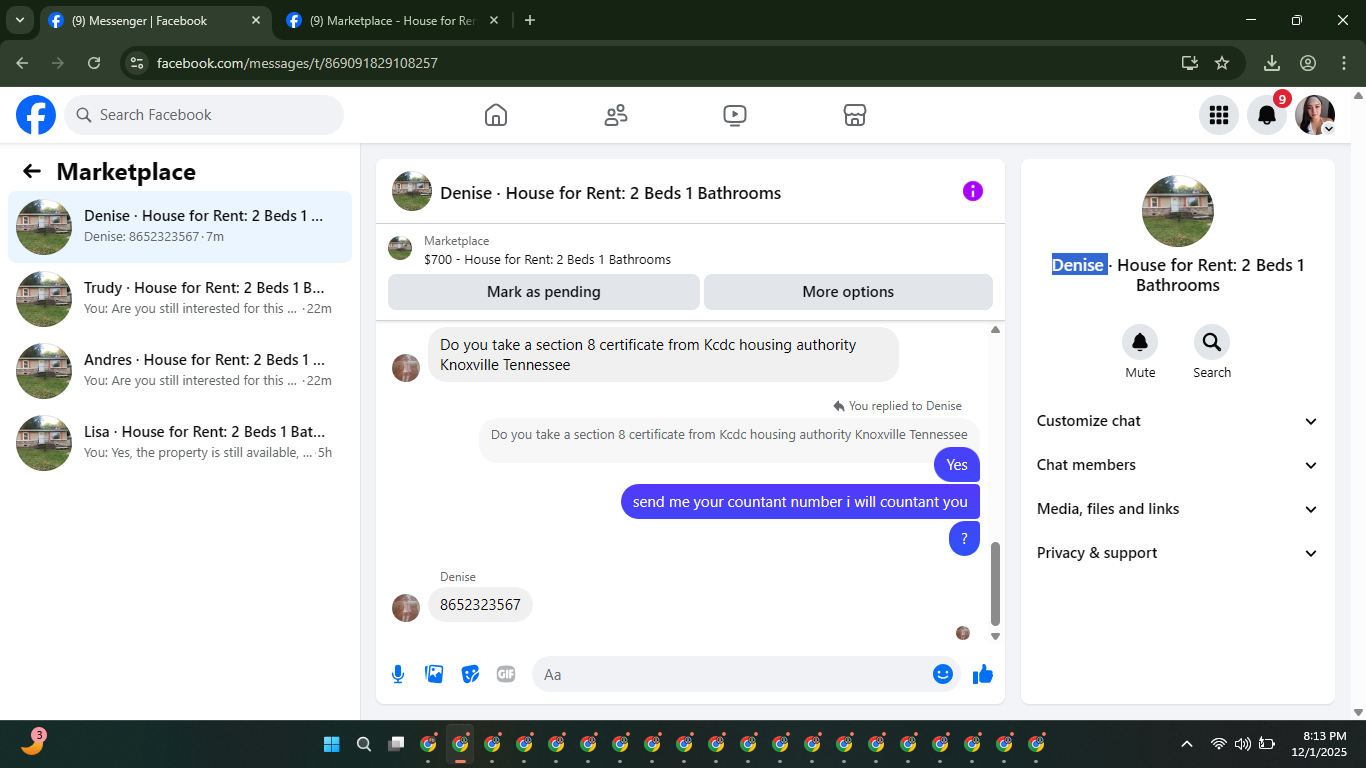
Task: Open the notifications bell with 9 badge
Action: 1267,115
